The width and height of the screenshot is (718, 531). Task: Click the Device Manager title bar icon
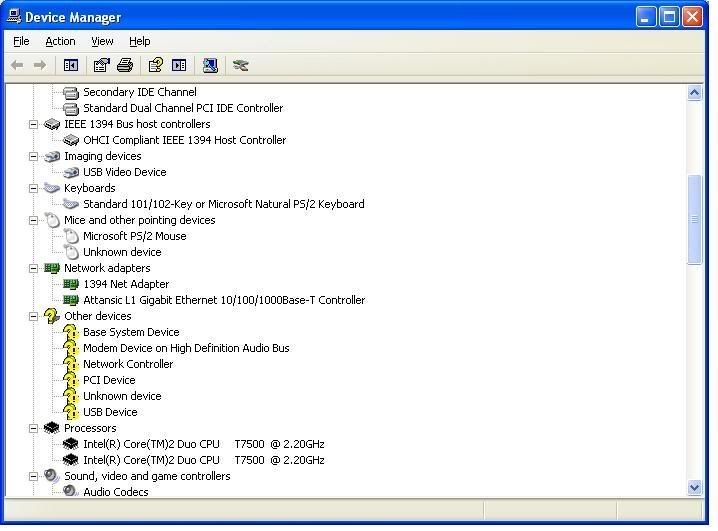(14, 16)
